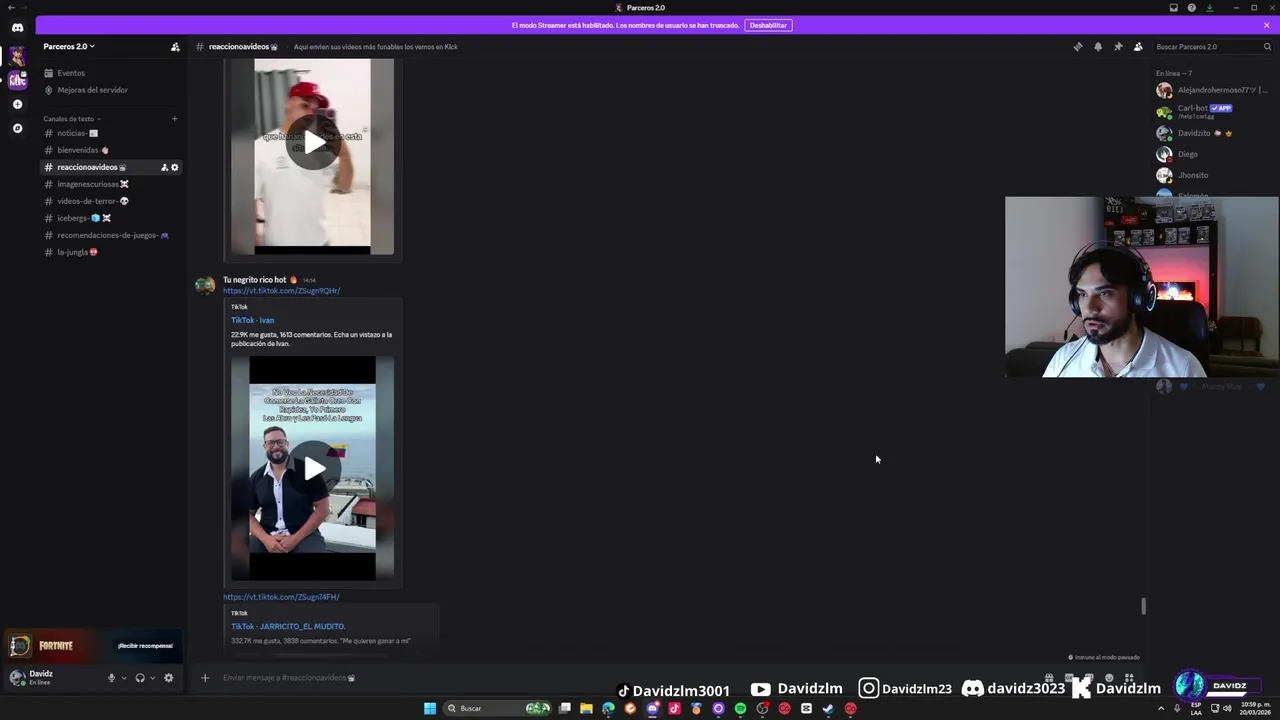Open member Jhonsito in the list
Screen dimensions: 1280x720
[1213, 175]
